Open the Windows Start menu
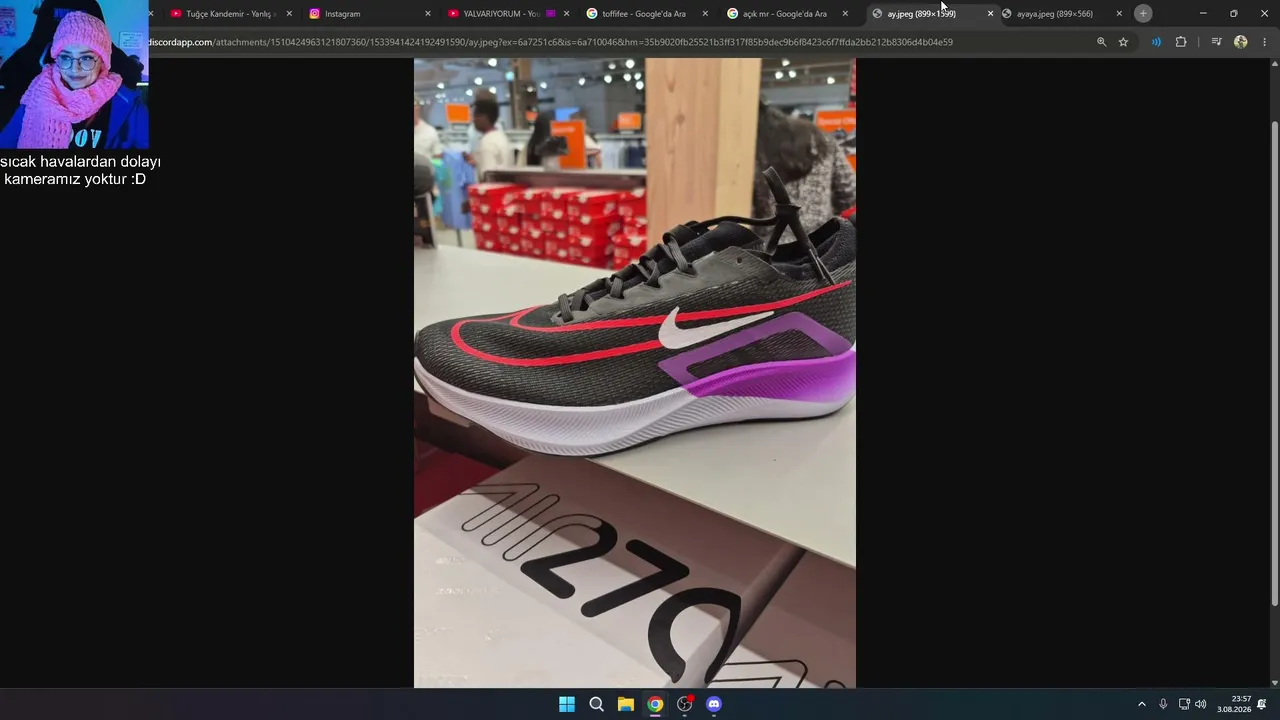This screenshot has width=1280, height=720. click(567, 704)
